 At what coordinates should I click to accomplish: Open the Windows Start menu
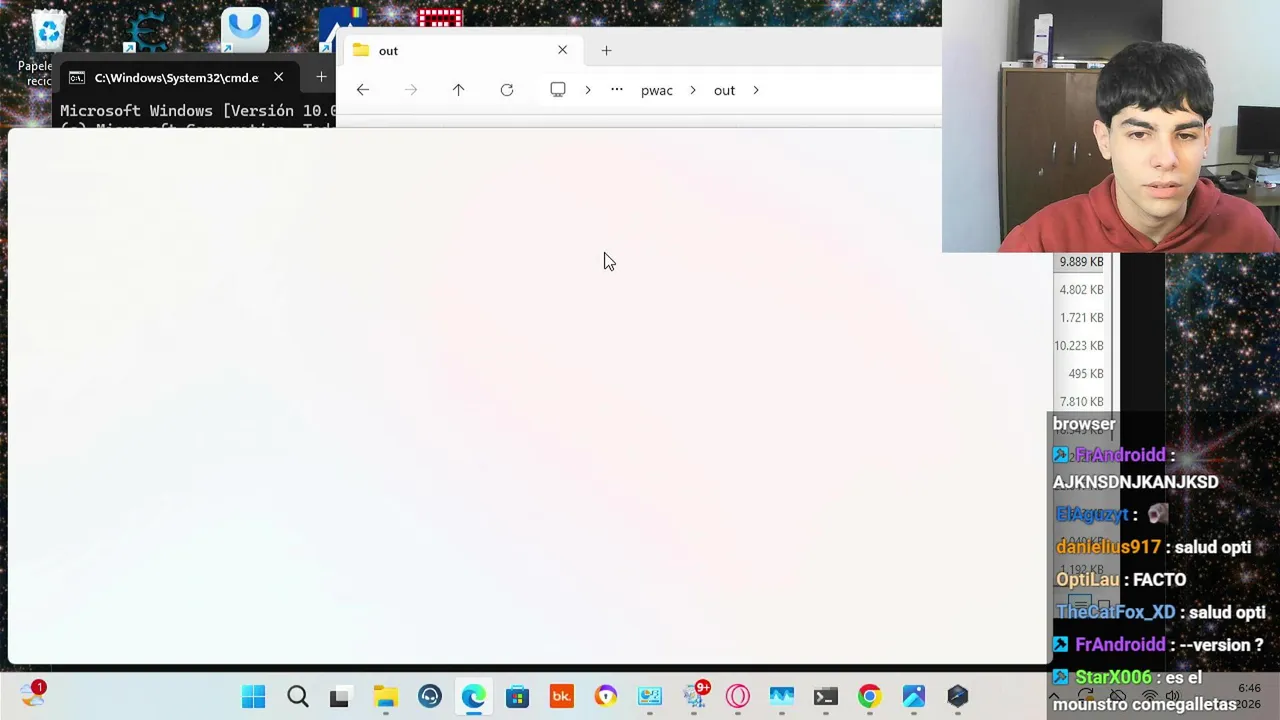[x=253, y=697]
